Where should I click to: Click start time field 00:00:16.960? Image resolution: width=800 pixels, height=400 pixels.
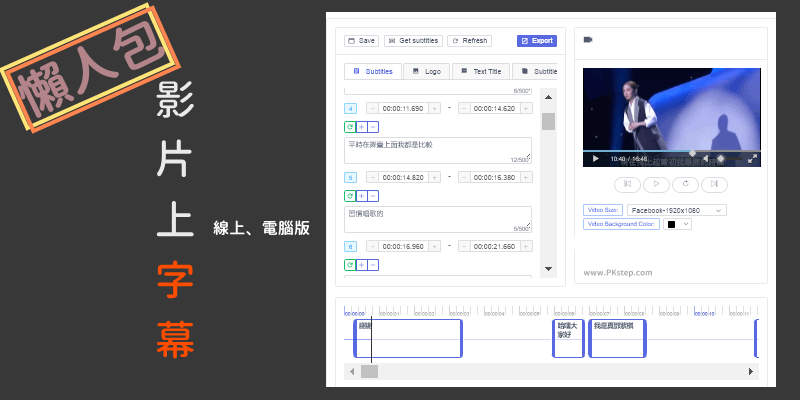404,246
